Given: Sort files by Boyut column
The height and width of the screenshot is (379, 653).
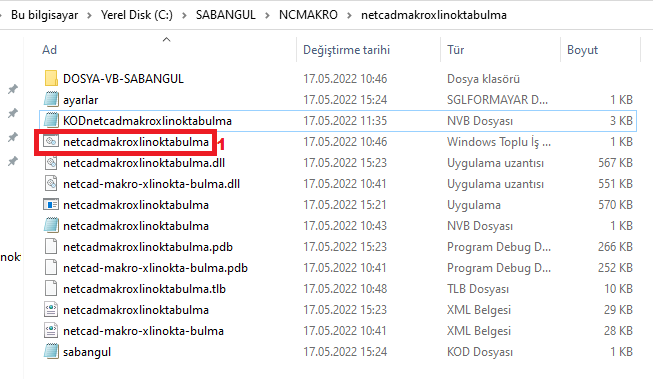Looking at the screenshot, I should (582, 50).
